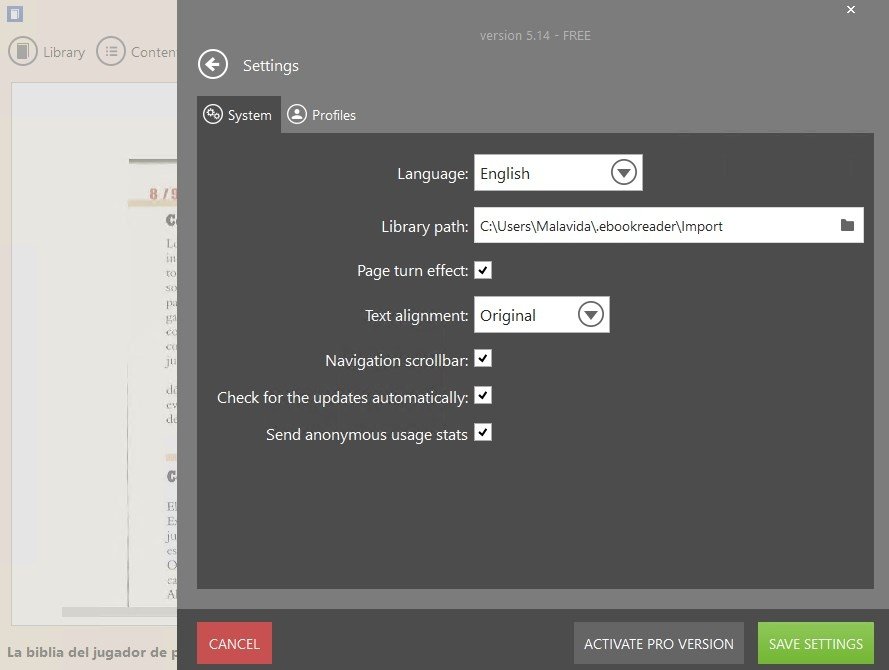This screenshot has width=889, height=670.
Task: Uncheck Send anonymous usage stats
Action: tap(483, 433)
